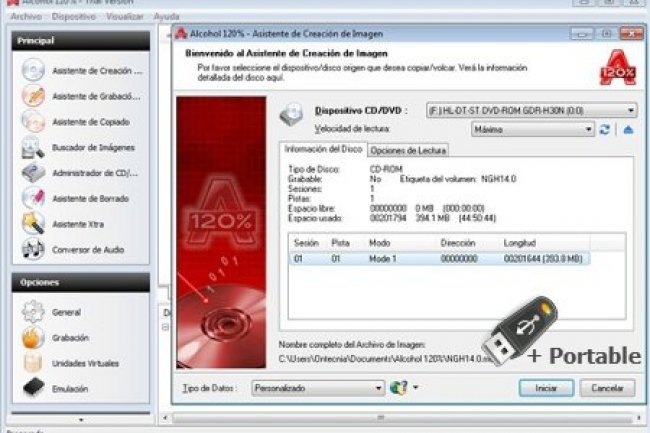
Task: Click the data type help globe icon
Action: [398, 387]
